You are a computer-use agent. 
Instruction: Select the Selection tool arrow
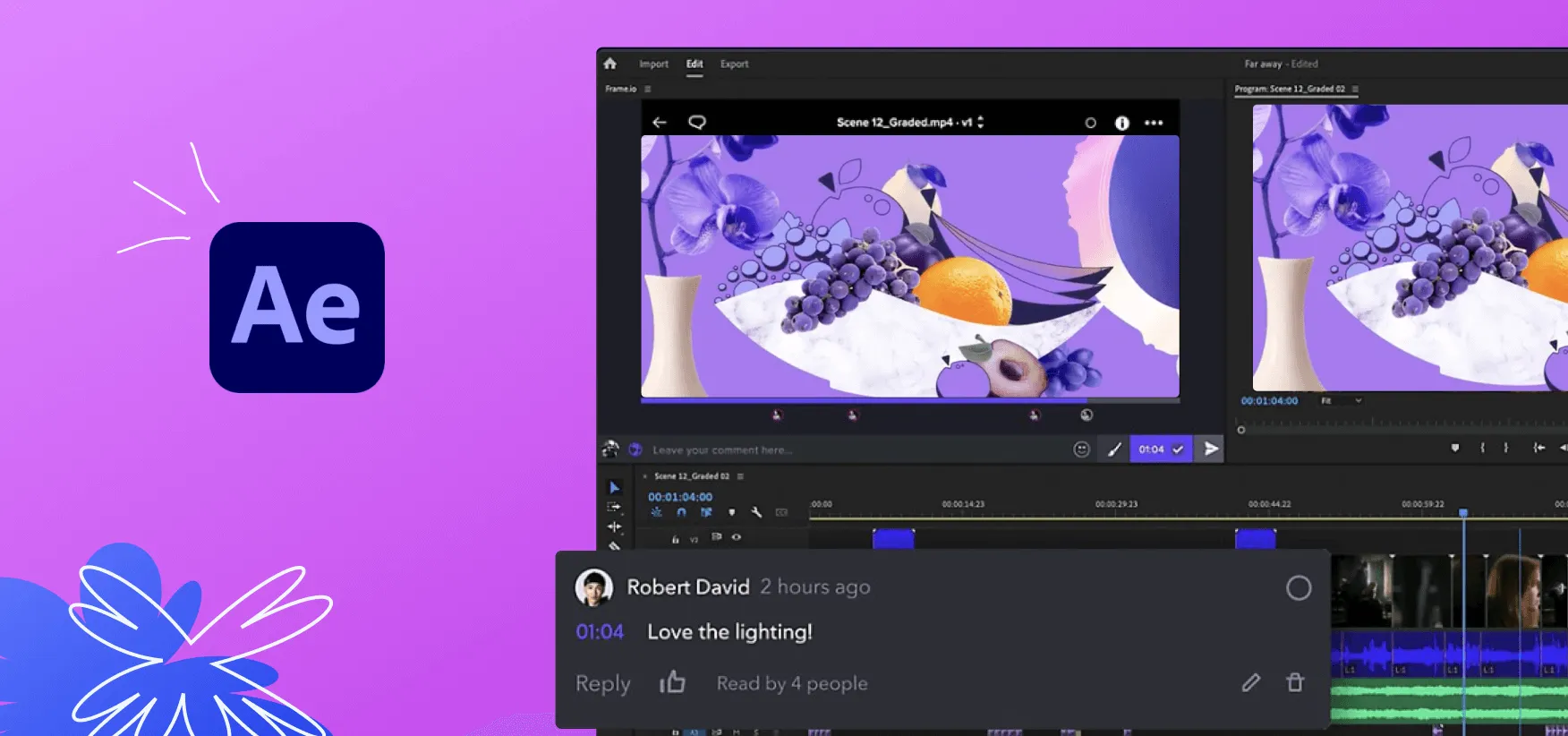coord(615,488)
